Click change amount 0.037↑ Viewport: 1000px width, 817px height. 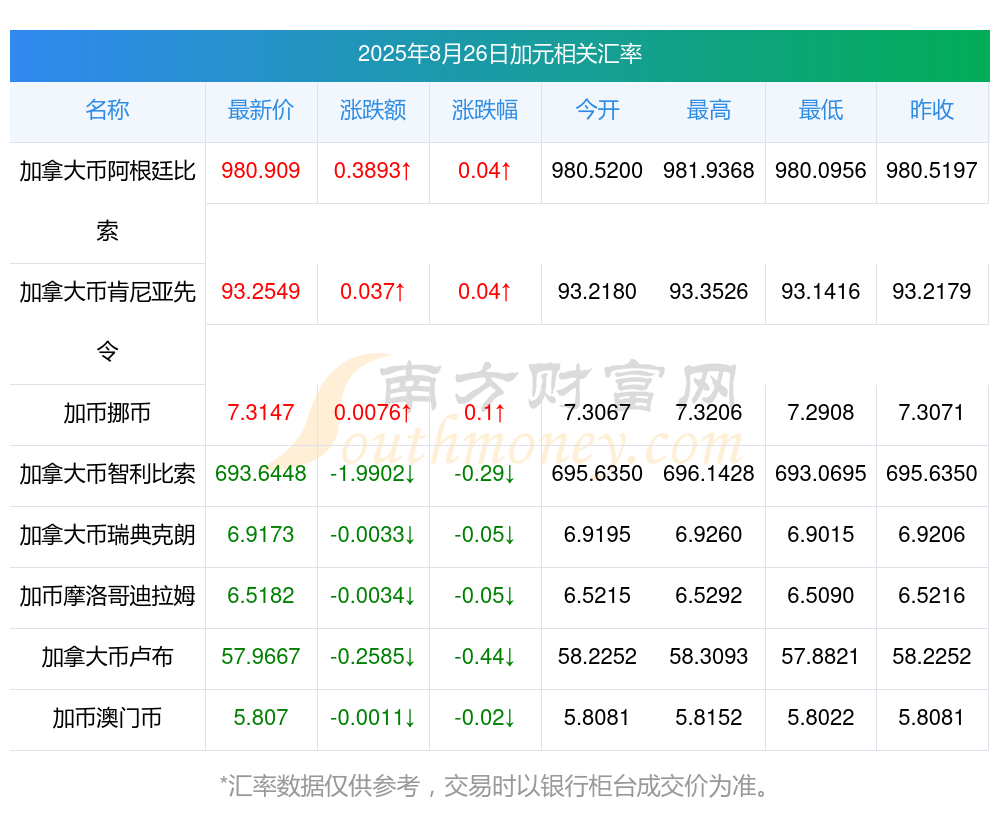373,292
